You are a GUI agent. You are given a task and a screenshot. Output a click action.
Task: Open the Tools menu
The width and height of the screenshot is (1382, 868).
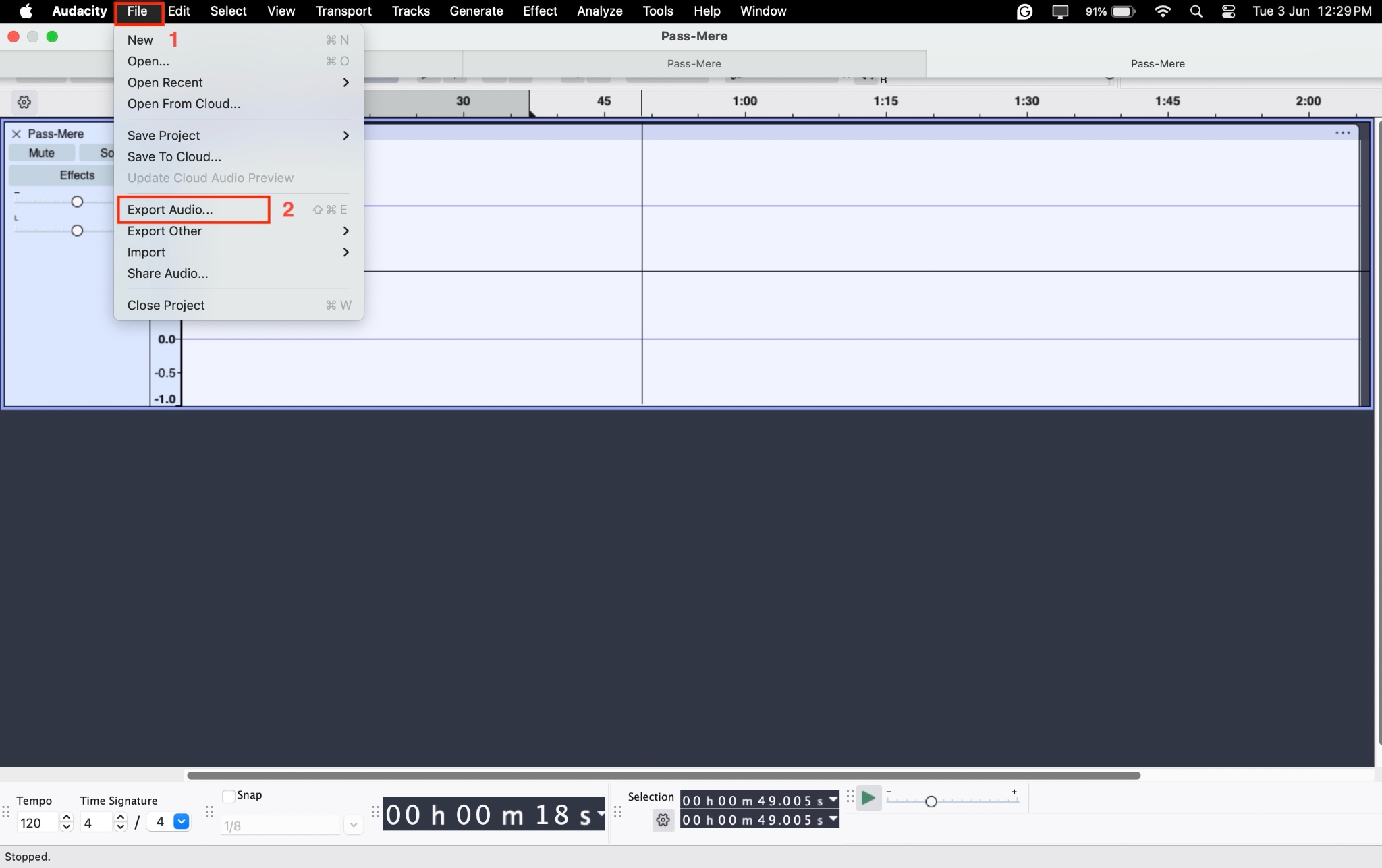coord(657,11)
